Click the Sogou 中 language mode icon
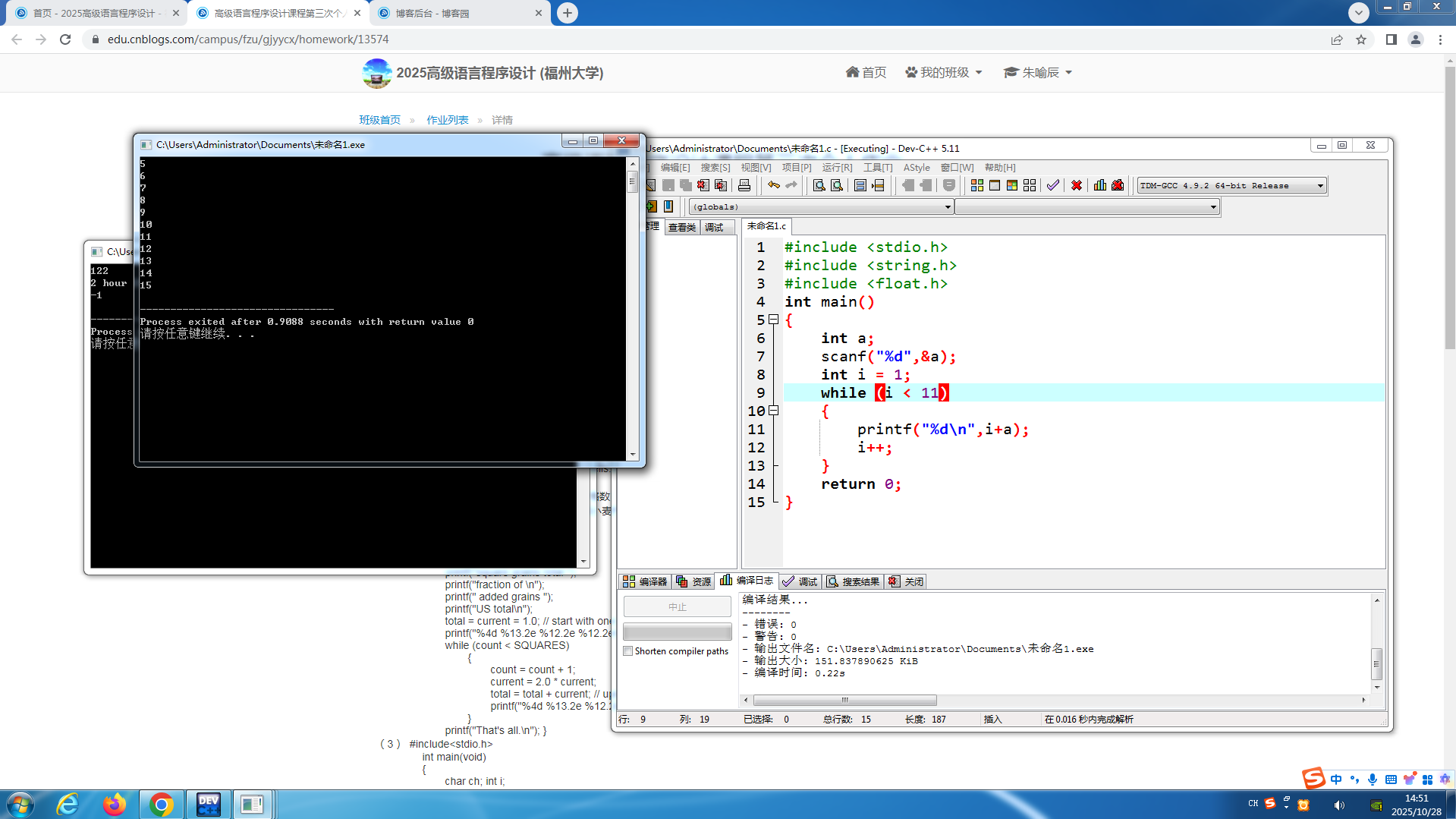 (1336, 780)
